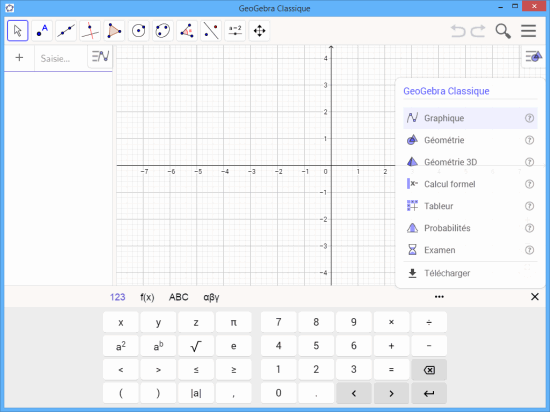Tap the square root key
Screen dimensions: 550x412
coord(196,346)
